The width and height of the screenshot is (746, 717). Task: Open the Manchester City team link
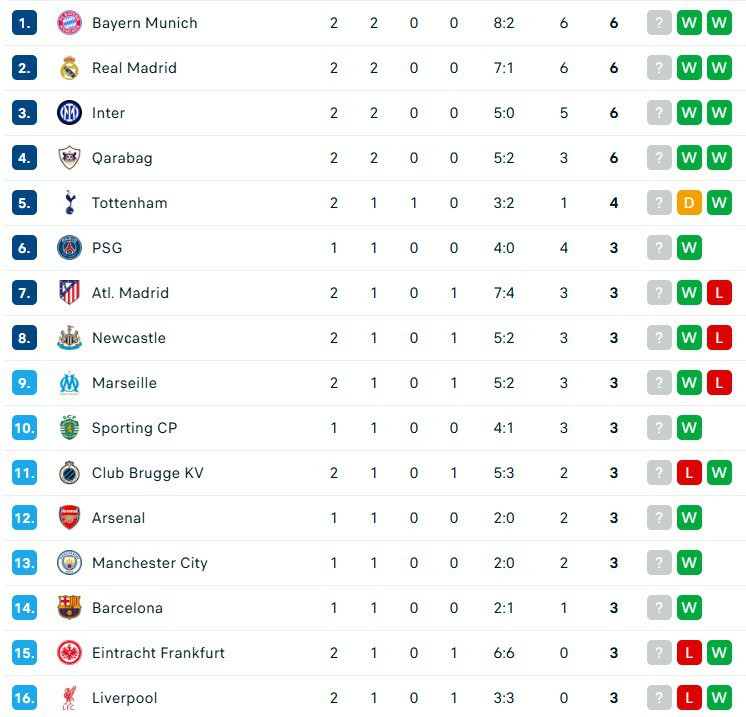149,562
